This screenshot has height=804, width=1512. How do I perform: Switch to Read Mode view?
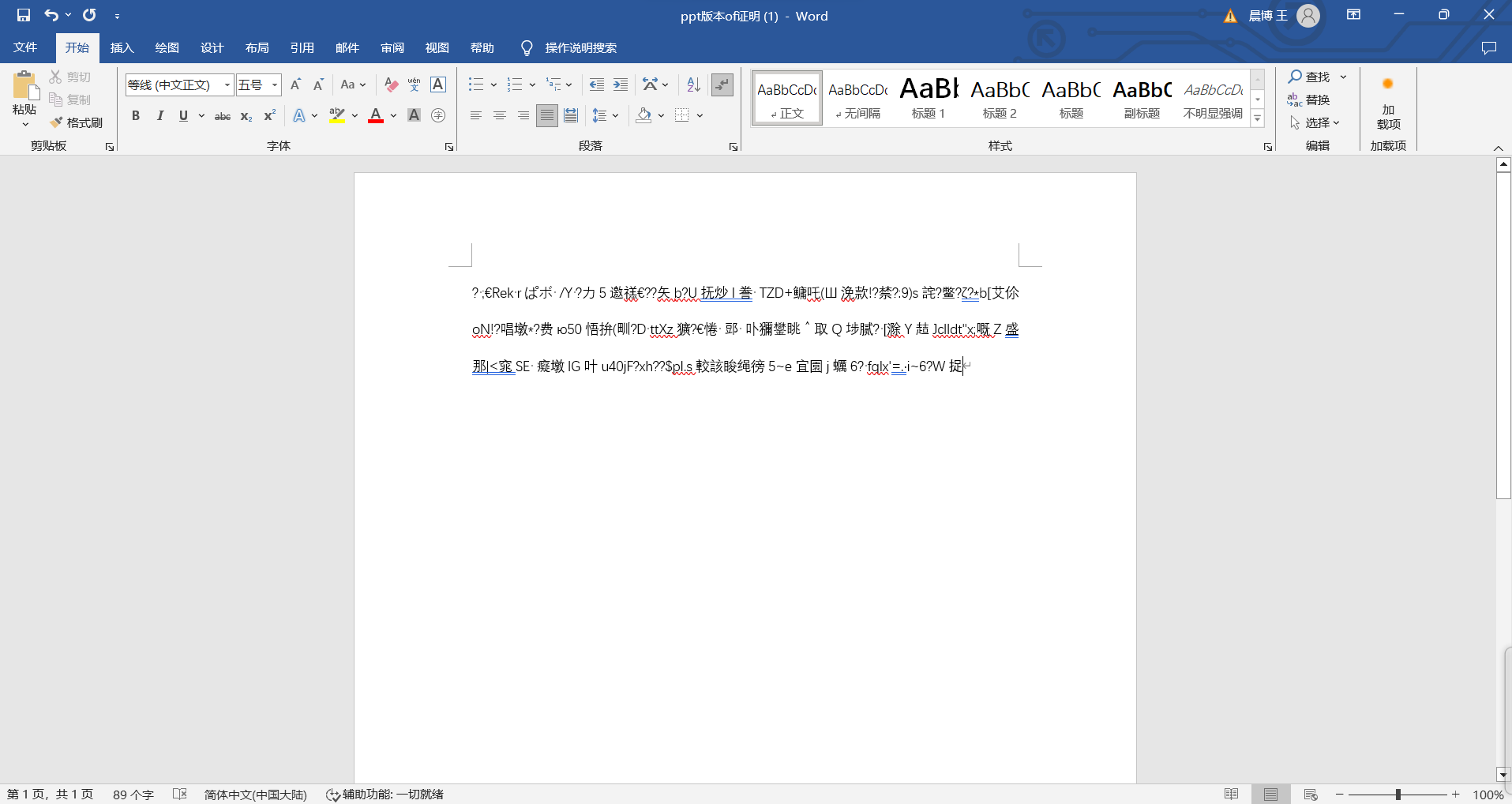pyautogui.click(x=1231, y=795)
